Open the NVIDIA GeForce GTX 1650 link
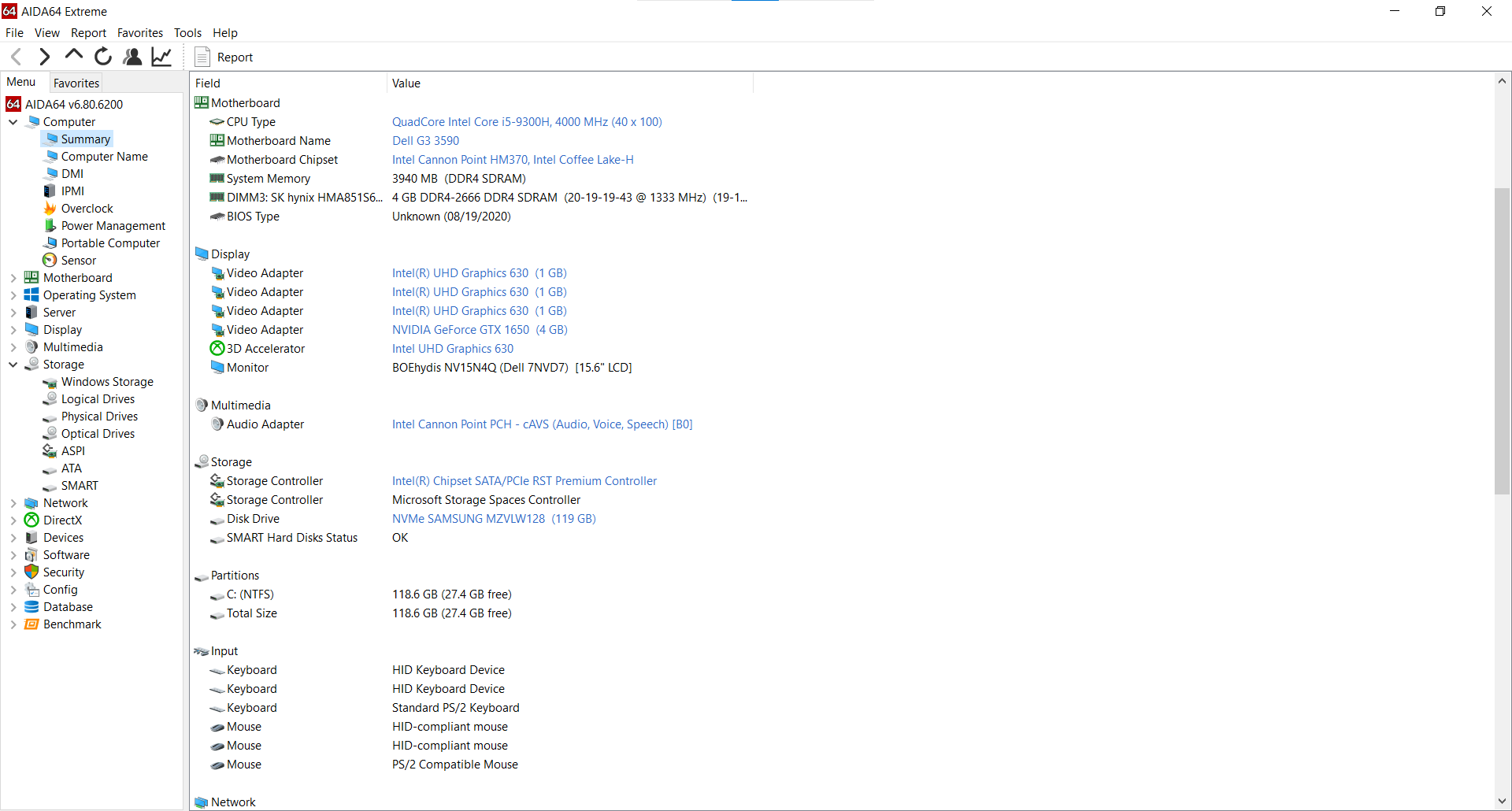 480,330
